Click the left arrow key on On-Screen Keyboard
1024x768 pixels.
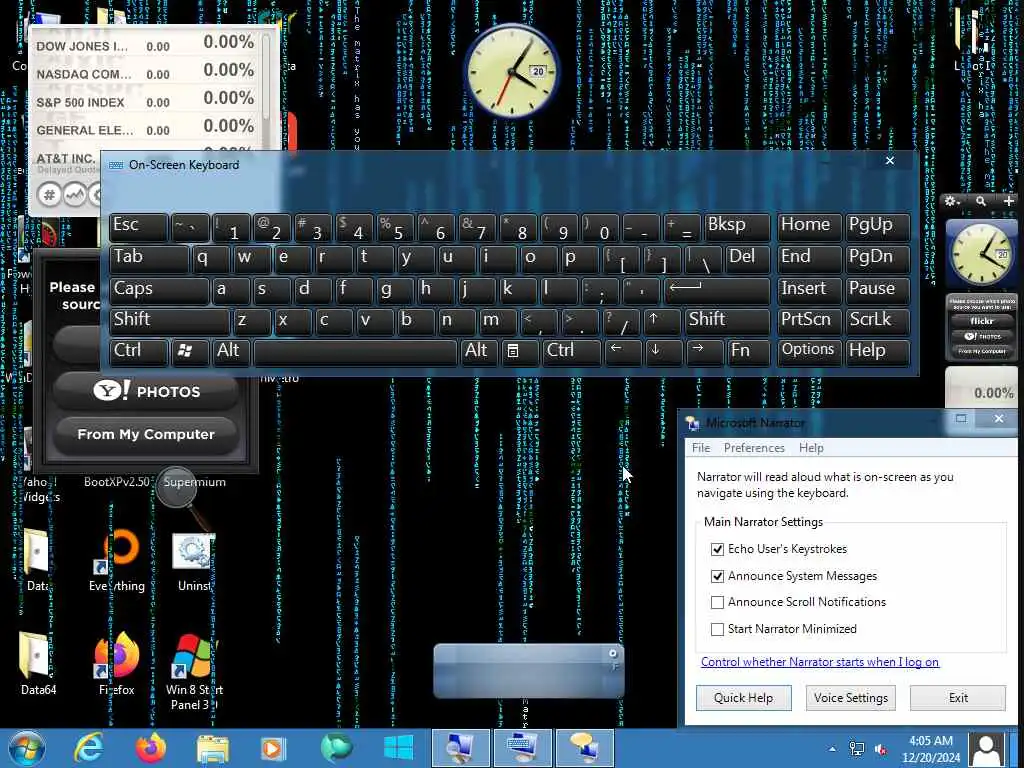tap(622, 351)
